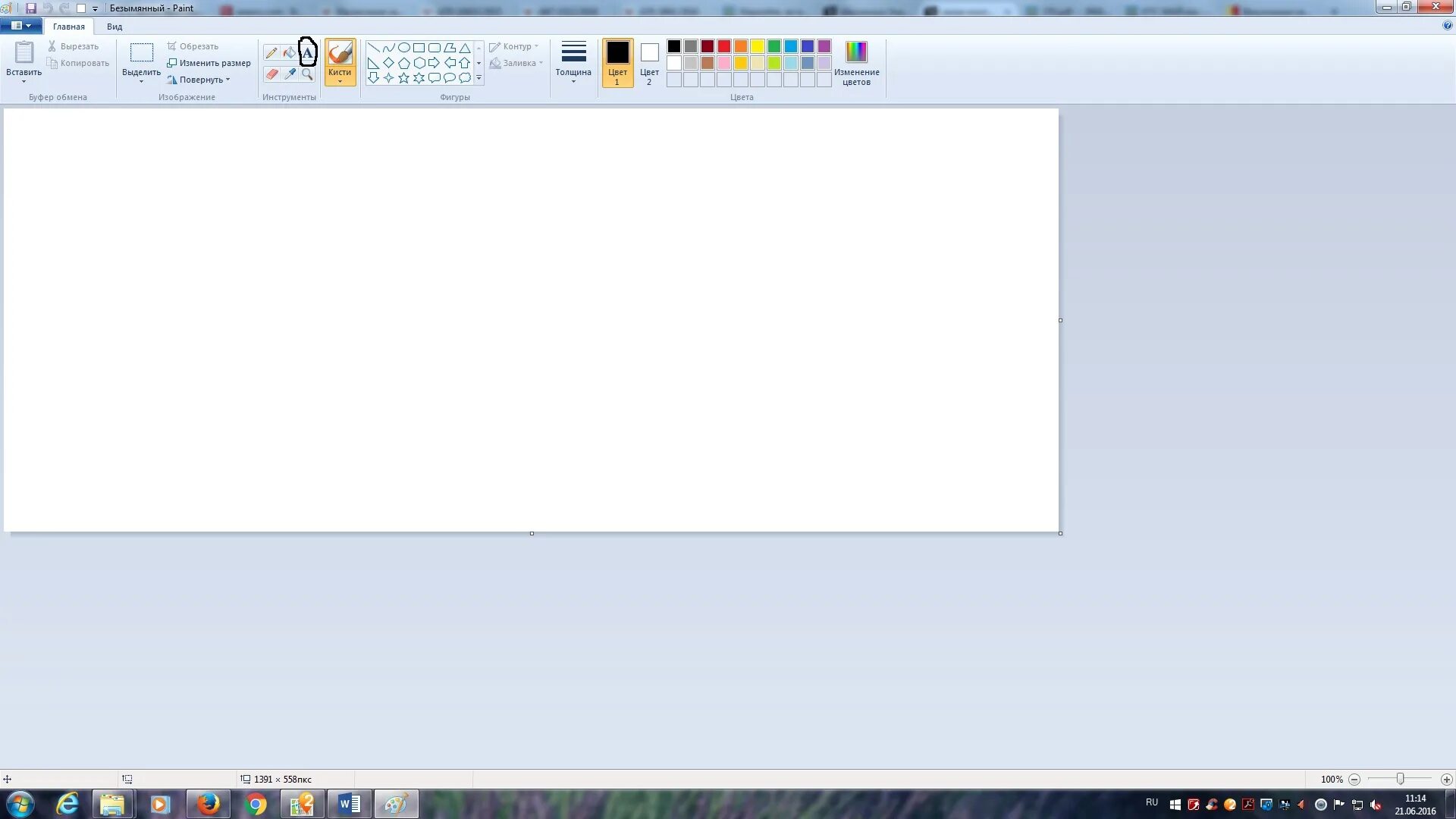Select the Text tool (letter A)

pos(307,53)
